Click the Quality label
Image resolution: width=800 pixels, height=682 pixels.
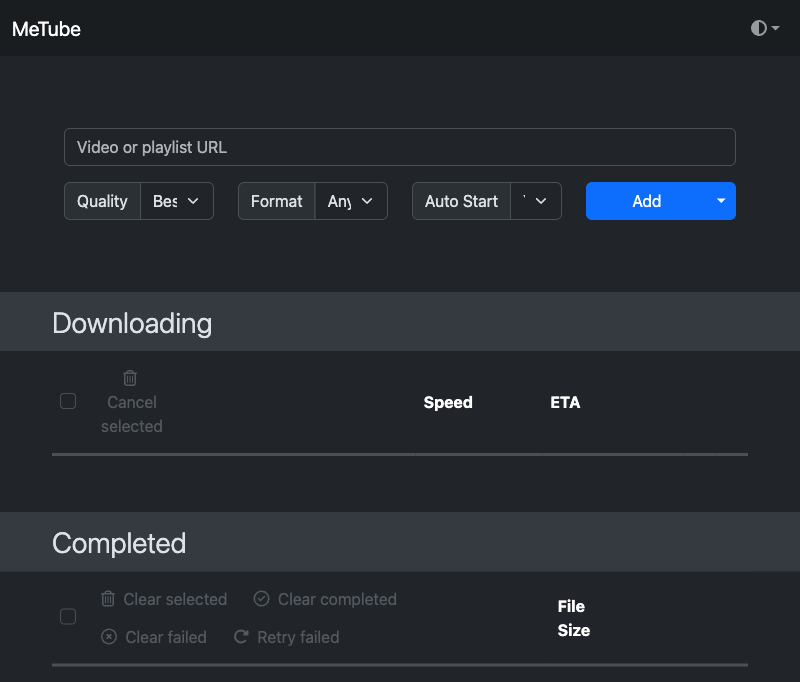pos(102,201)
